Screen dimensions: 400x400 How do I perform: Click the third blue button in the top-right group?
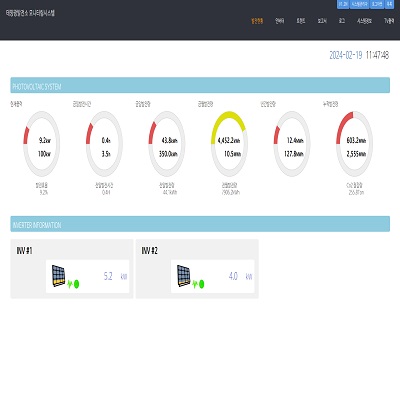(x=377, y=4)
